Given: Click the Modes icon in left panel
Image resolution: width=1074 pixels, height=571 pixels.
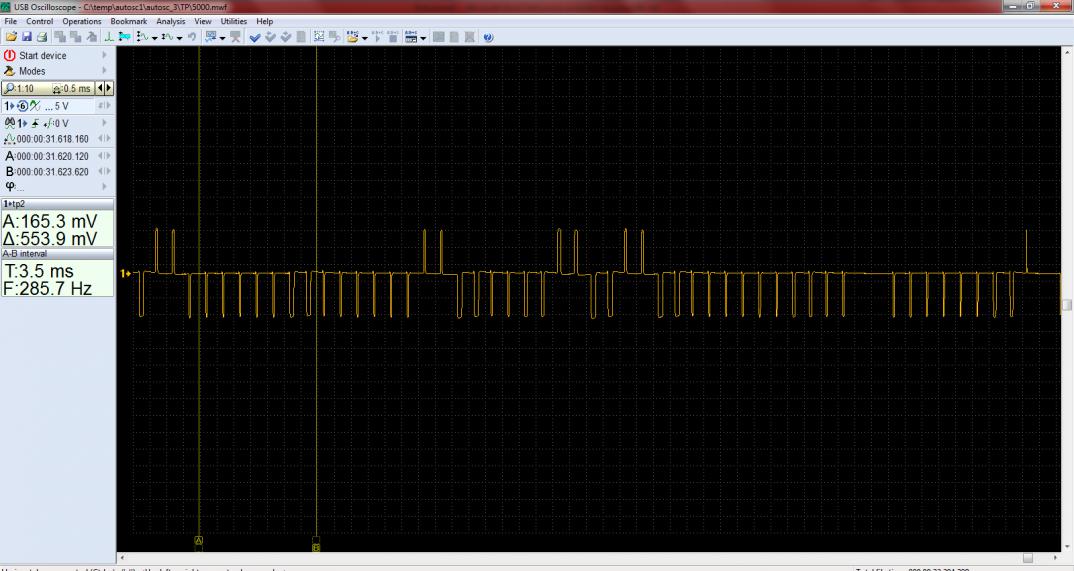Looking at the screenshot, I should pyautogui.click(x=10, y=72).
